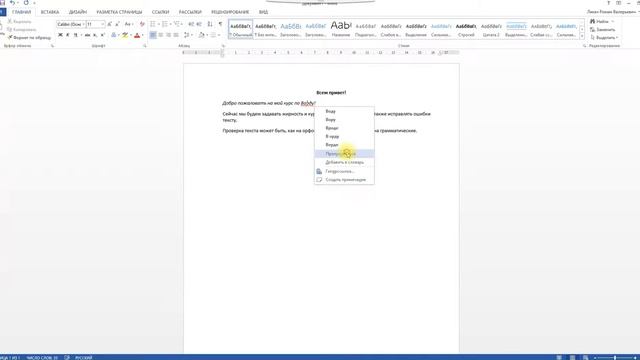Apply the red font color (A with red bar)

click(137, 36)
